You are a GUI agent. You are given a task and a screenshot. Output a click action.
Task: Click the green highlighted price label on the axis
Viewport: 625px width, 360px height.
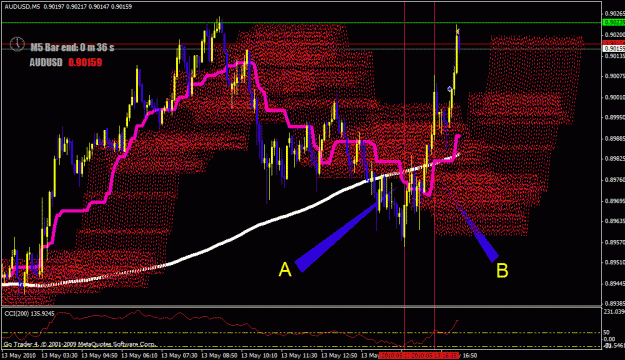pyautogui.click(x=614, y=23)
